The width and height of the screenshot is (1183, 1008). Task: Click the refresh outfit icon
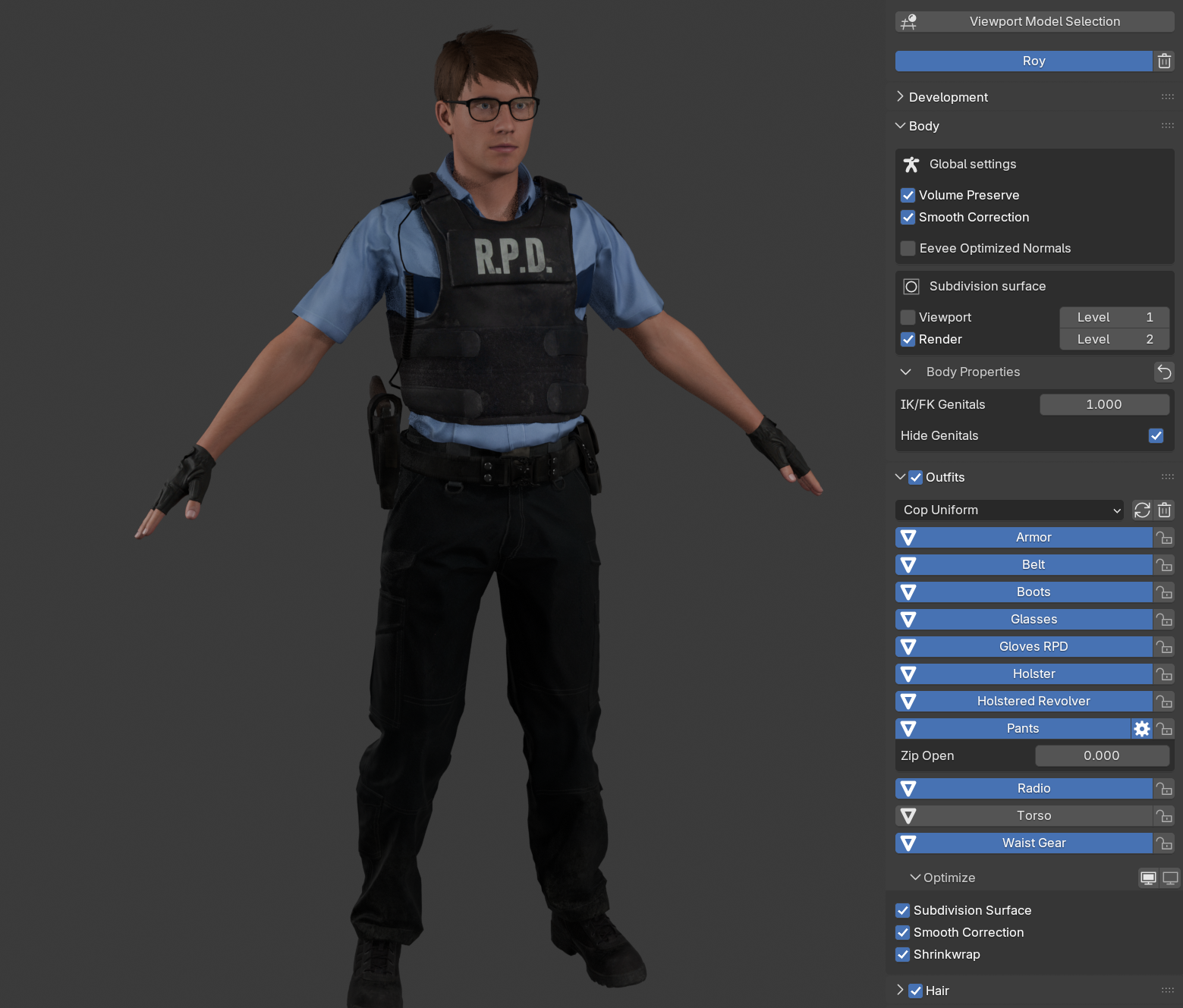point(1142,510)
